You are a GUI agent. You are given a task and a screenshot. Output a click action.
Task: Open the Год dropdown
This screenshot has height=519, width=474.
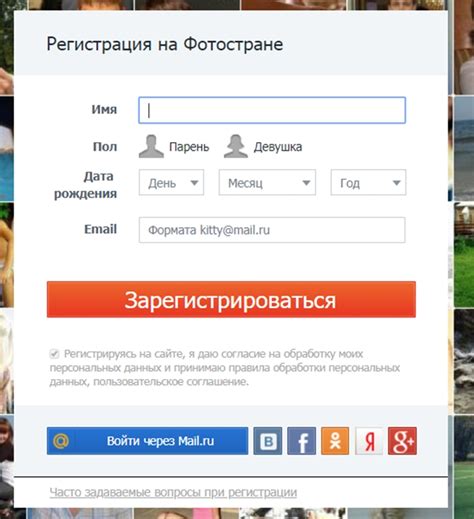(368, 182)
